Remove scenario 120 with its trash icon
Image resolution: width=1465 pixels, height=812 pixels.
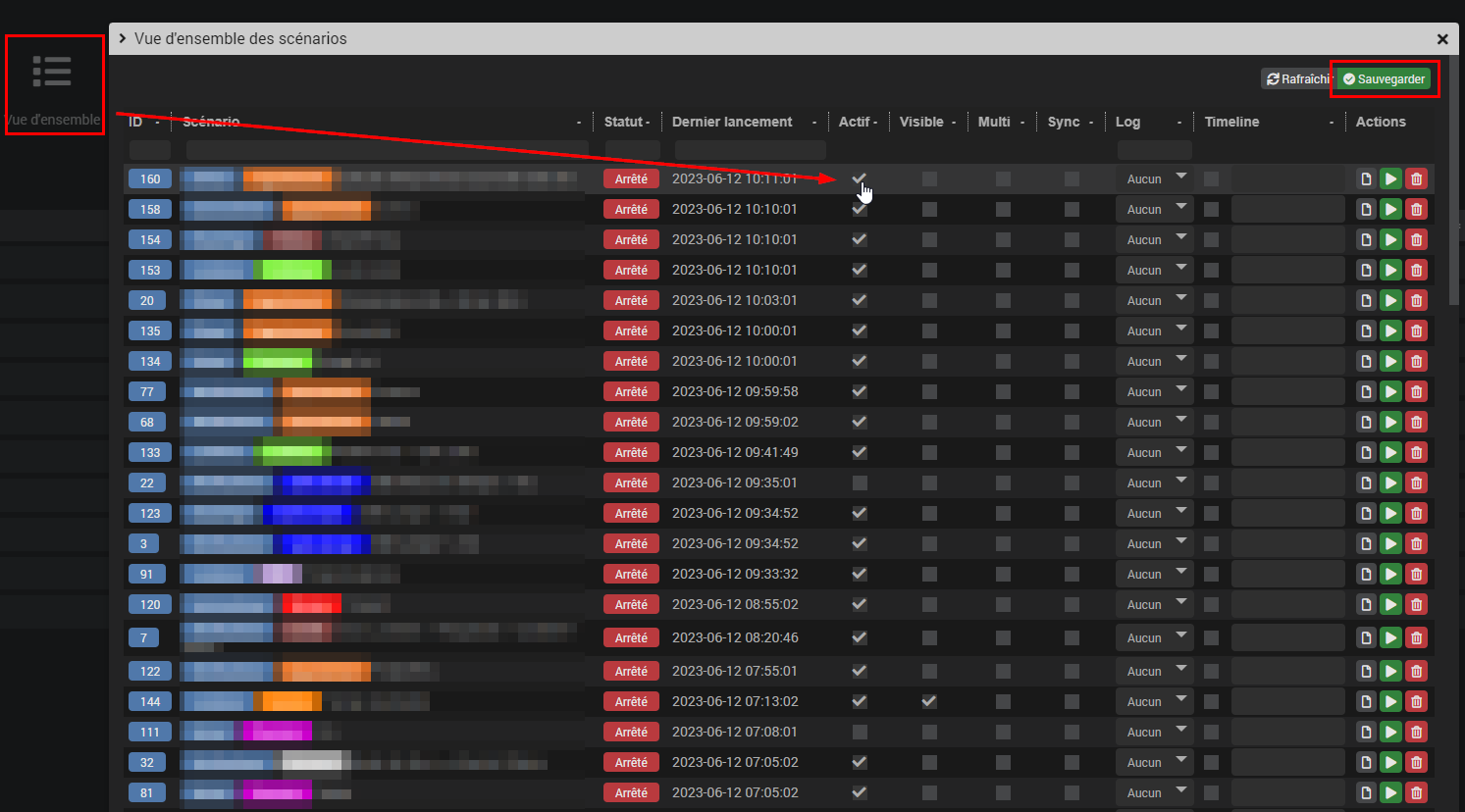point(1416,604)
